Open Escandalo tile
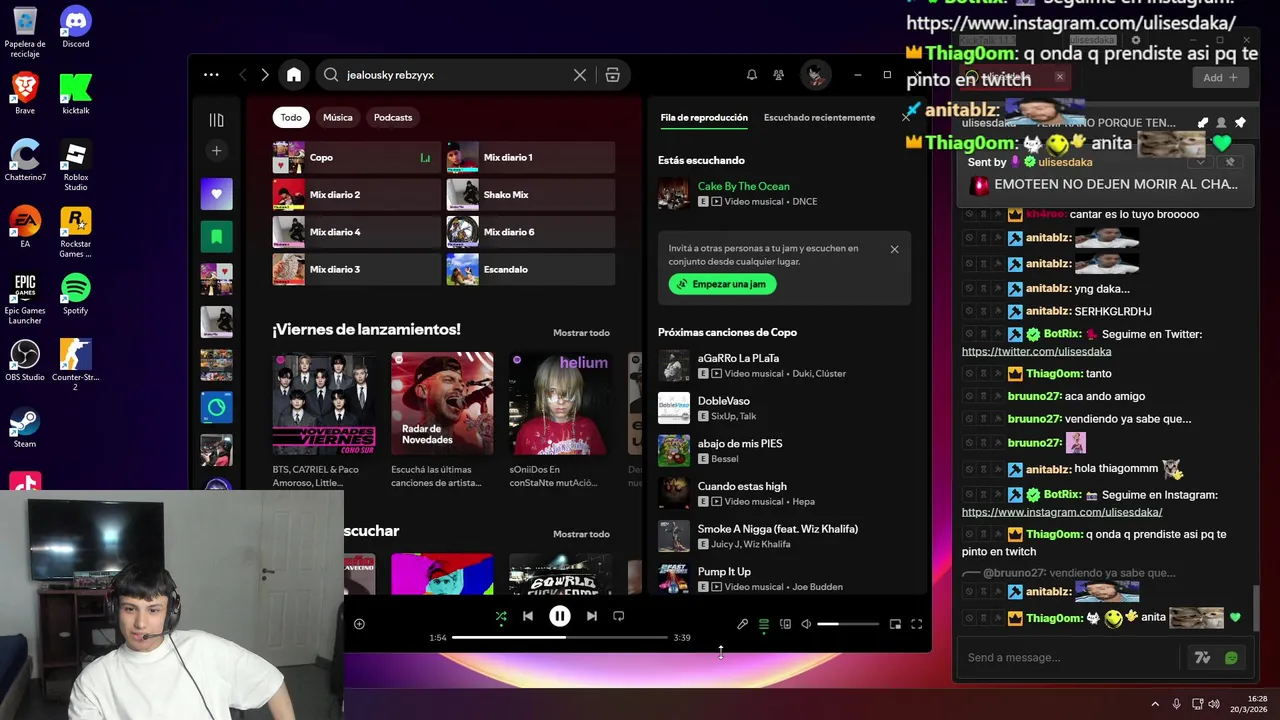 tap(530, 269)
